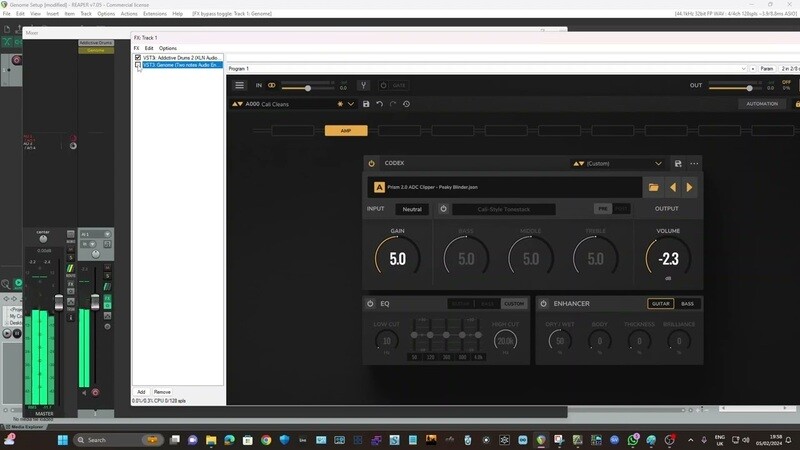Click the VOLUME knob showing -2.3

[668, 259]
